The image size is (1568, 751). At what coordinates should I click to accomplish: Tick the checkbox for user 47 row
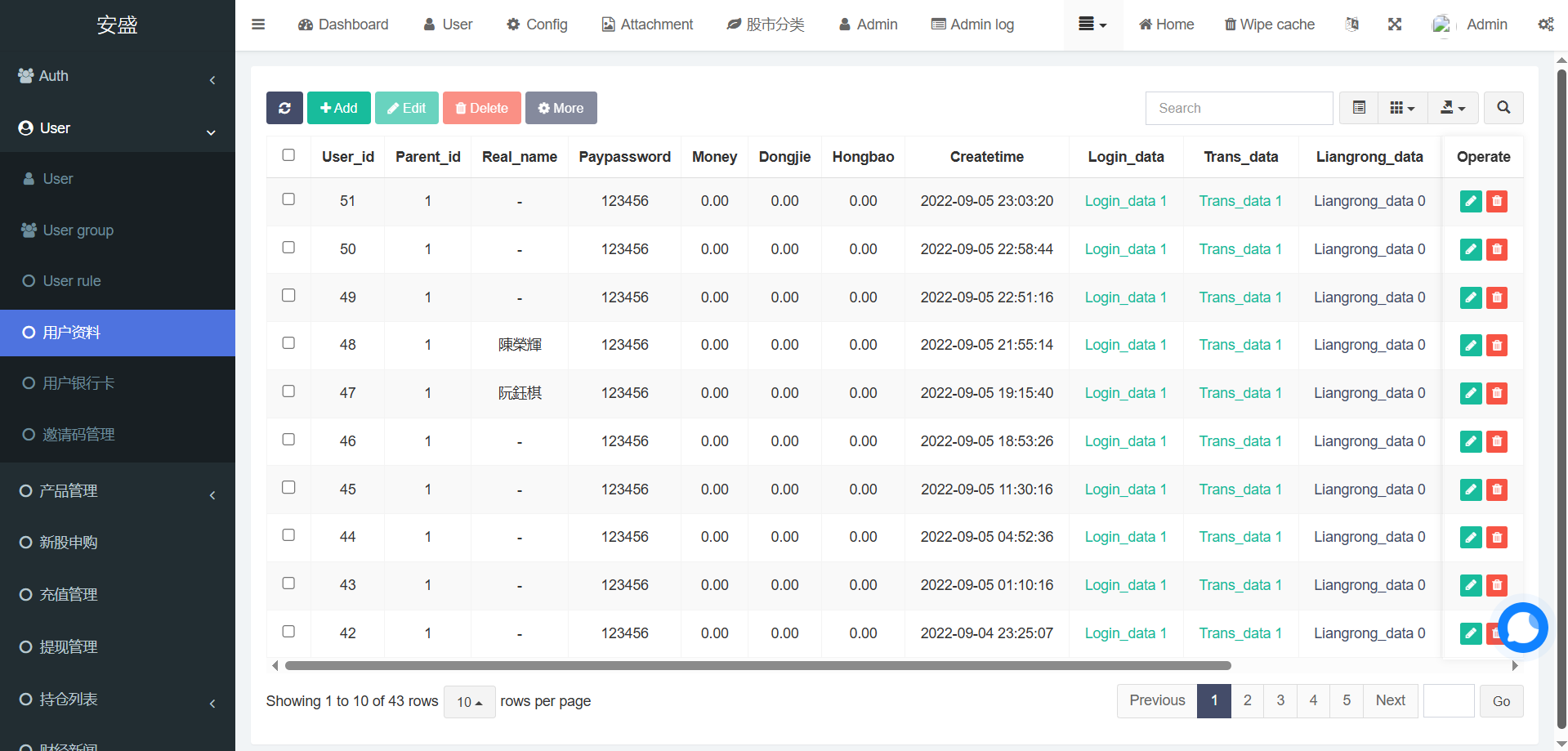click(288, 391)
